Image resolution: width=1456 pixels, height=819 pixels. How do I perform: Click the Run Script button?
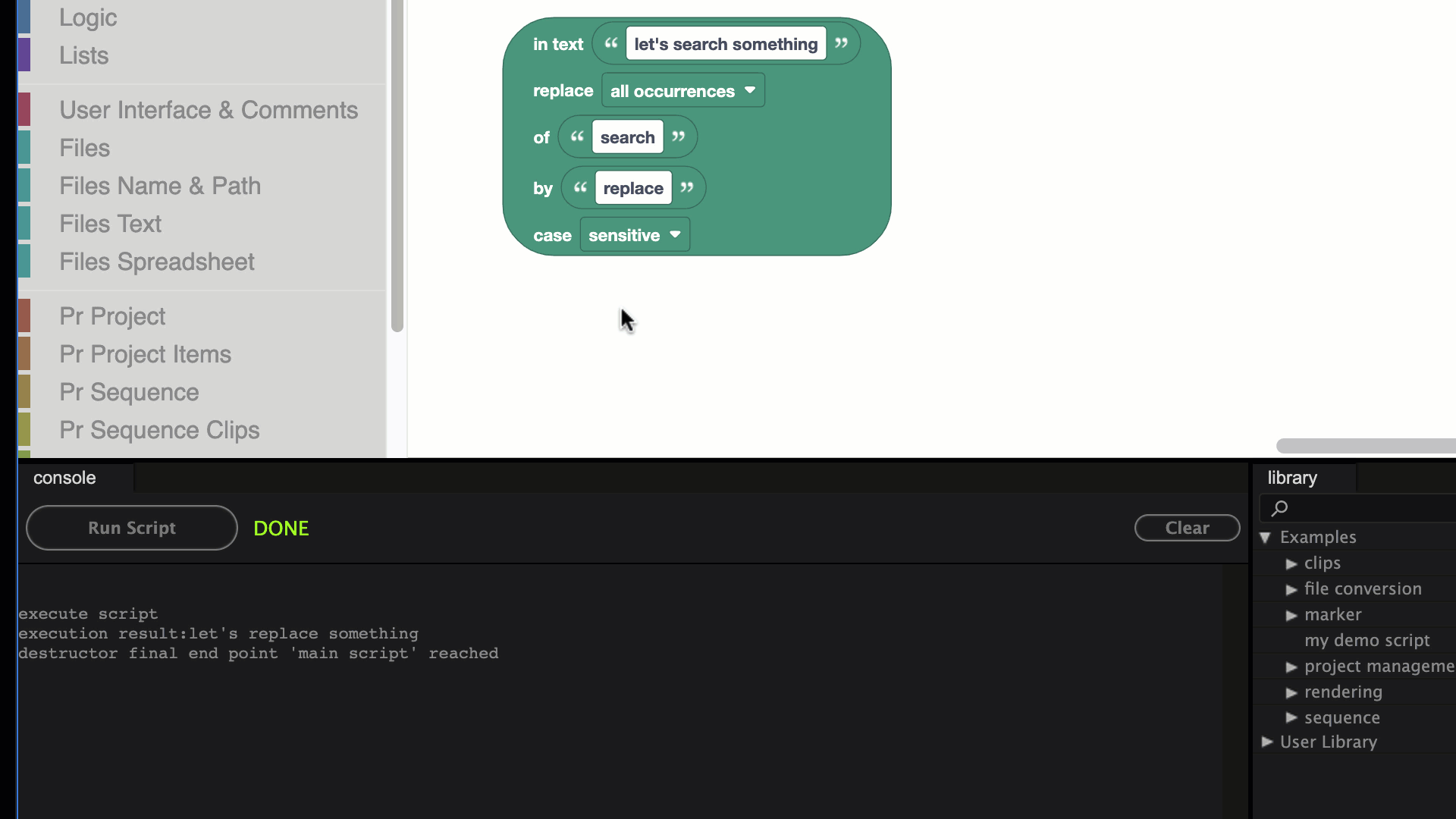(132, 528)
